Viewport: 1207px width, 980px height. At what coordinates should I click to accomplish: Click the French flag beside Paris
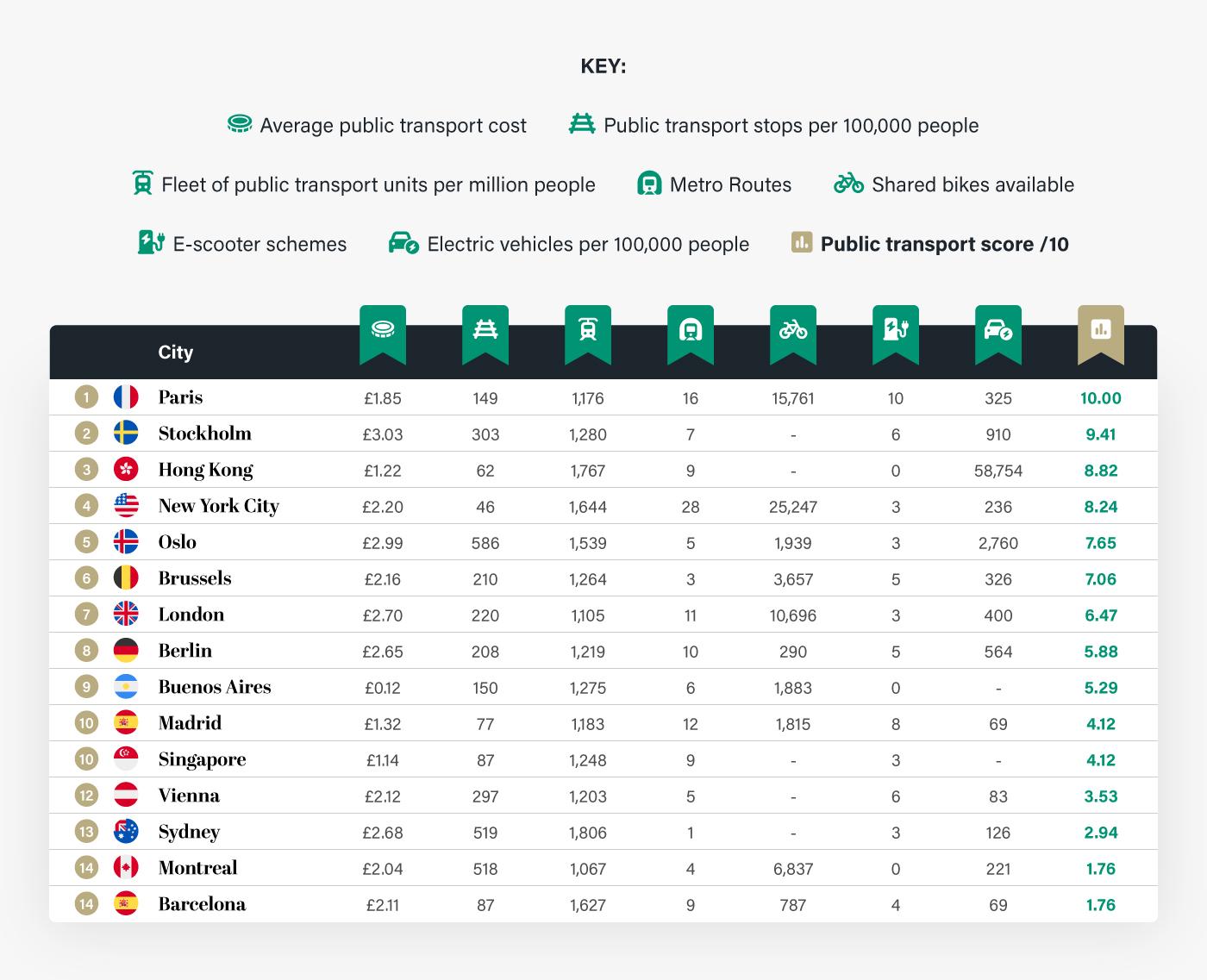click(x=126, y=397)
